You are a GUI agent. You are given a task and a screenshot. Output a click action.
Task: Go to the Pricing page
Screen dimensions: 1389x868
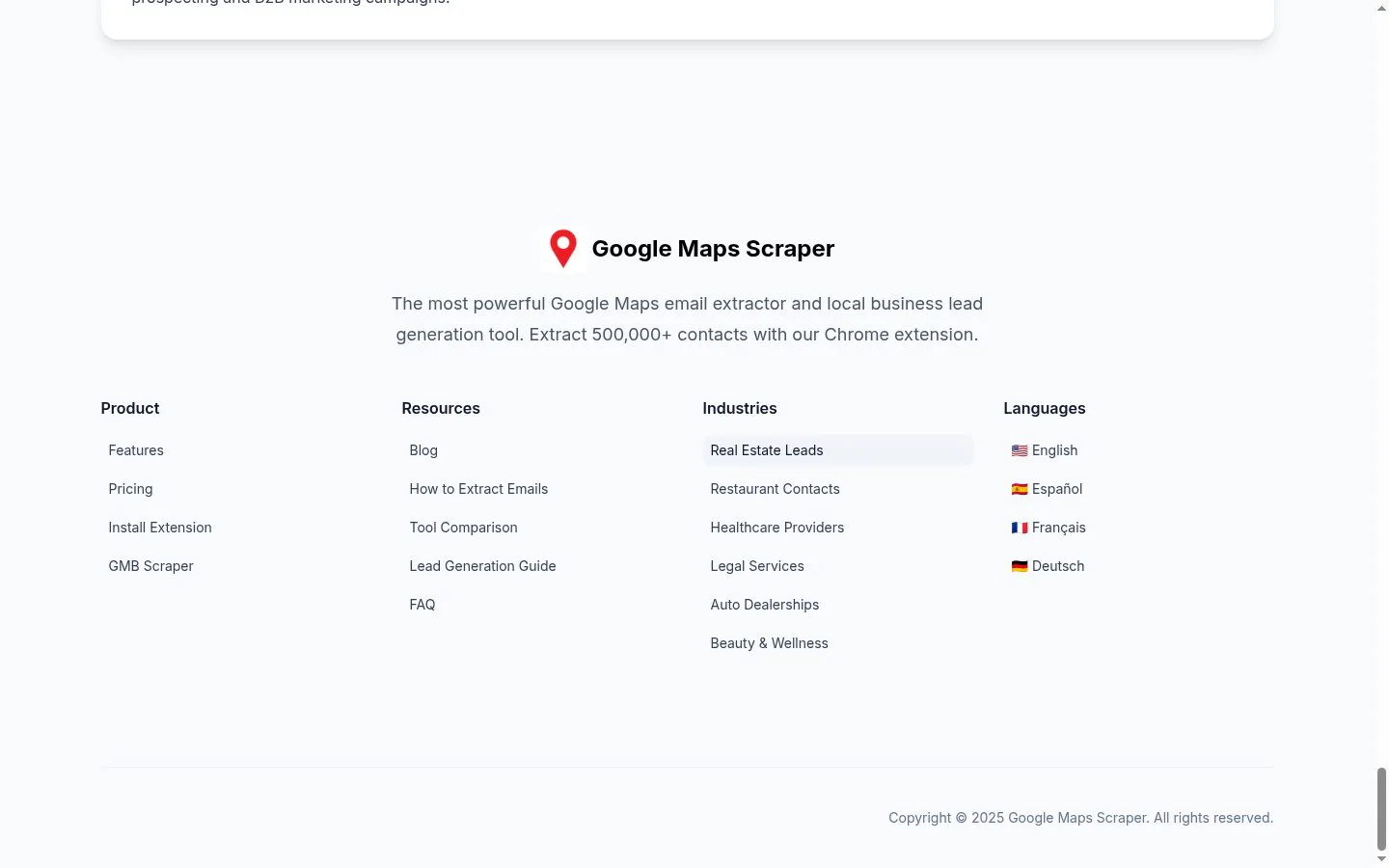click(130, 489)
